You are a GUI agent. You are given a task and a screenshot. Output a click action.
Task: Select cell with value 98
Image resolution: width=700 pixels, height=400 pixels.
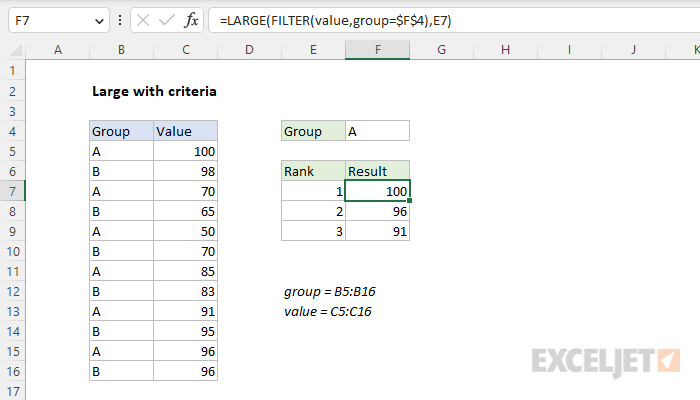coord(186,171)
